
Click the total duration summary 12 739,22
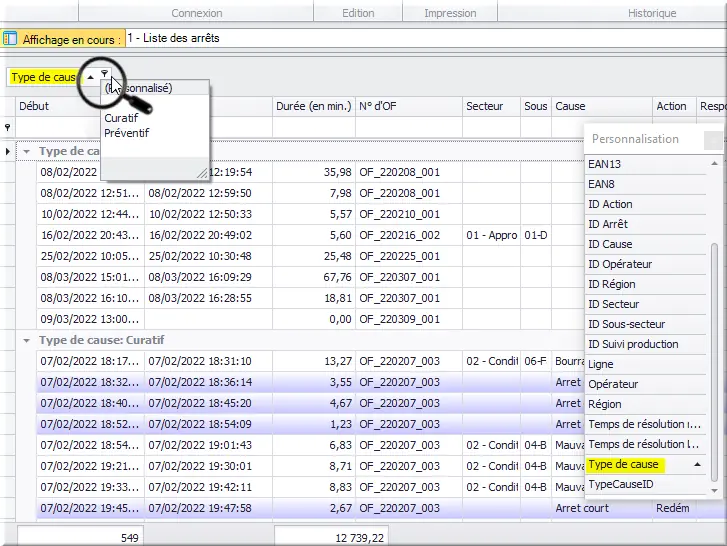pyautogui.click(x=332, y=538)
